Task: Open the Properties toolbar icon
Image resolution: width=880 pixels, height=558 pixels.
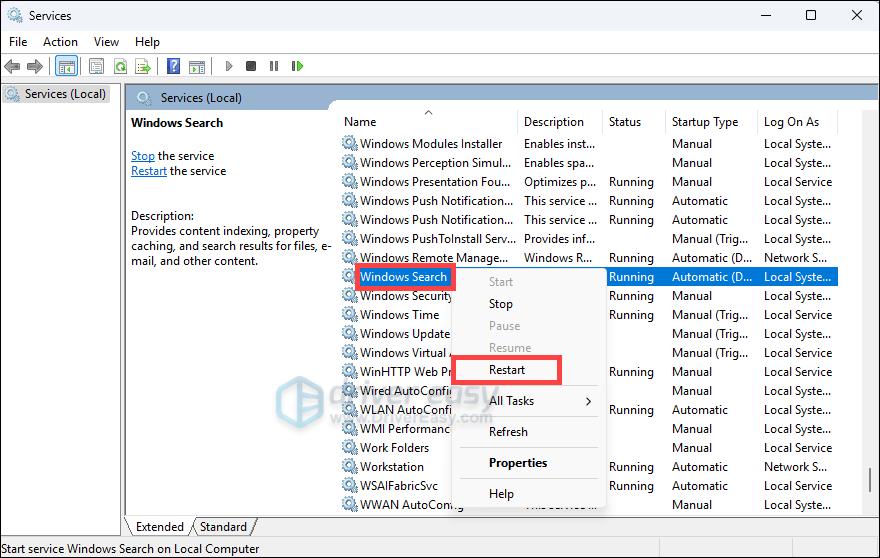Action: [x=97, y=66]
